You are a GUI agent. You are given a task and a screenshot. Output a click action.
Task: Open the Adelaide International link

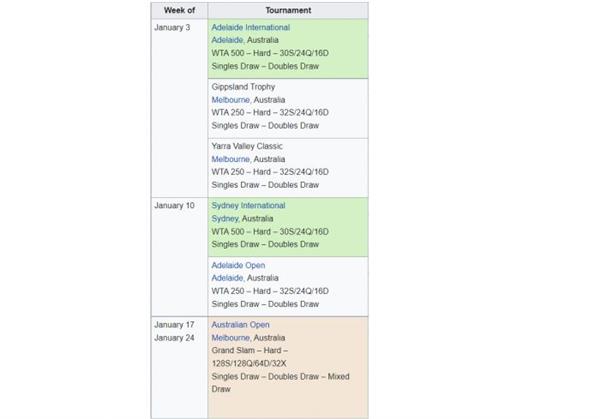click(251, 28)
